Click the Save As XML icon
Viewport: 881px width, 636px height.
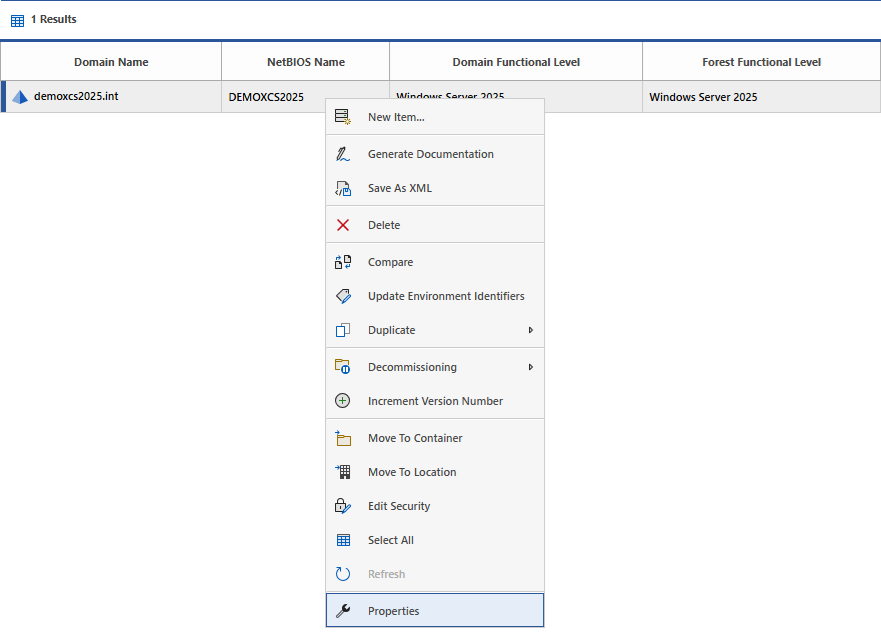point(343,188)
